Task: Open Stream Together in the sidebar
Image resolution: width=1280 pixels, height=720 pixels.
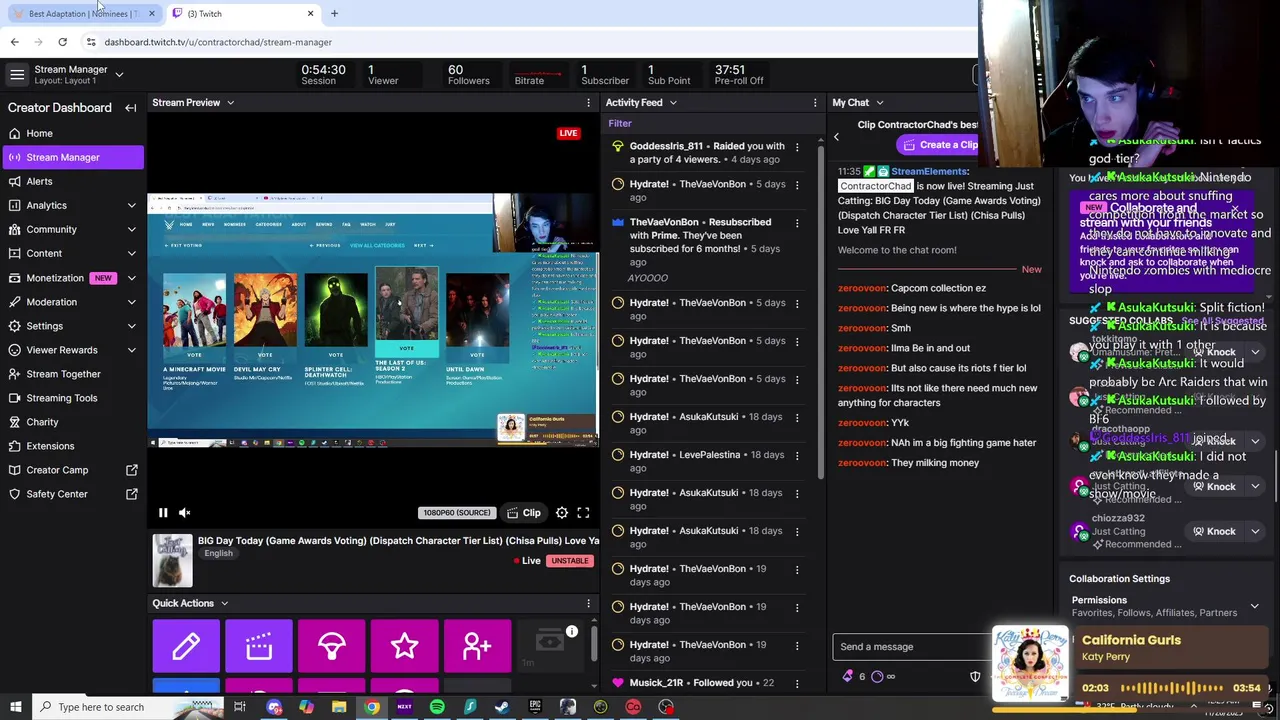Action: tap(72, 374)
